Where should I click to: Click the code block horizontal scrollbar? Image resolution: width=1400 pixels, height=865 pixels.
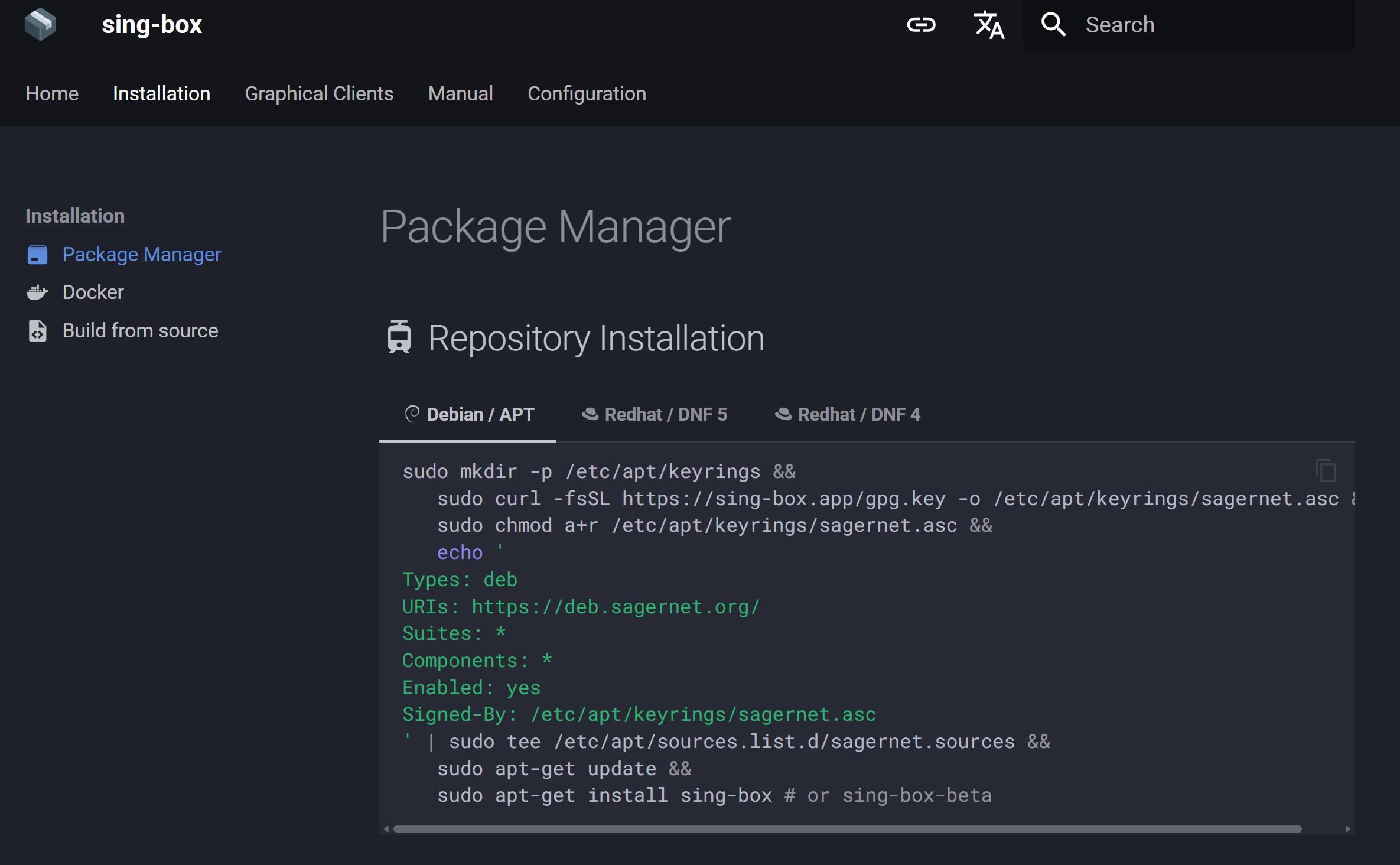pyautogui.click(x=847, y=828)
